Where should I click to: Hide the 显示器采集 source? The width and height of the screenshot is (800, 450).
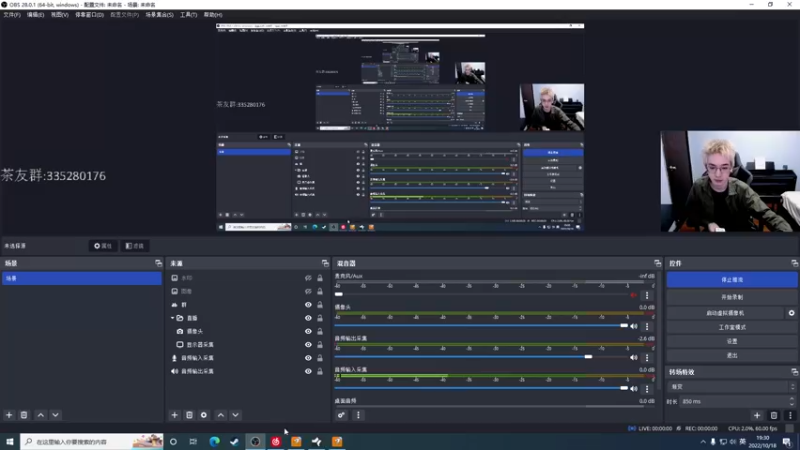tap(308, 345)
